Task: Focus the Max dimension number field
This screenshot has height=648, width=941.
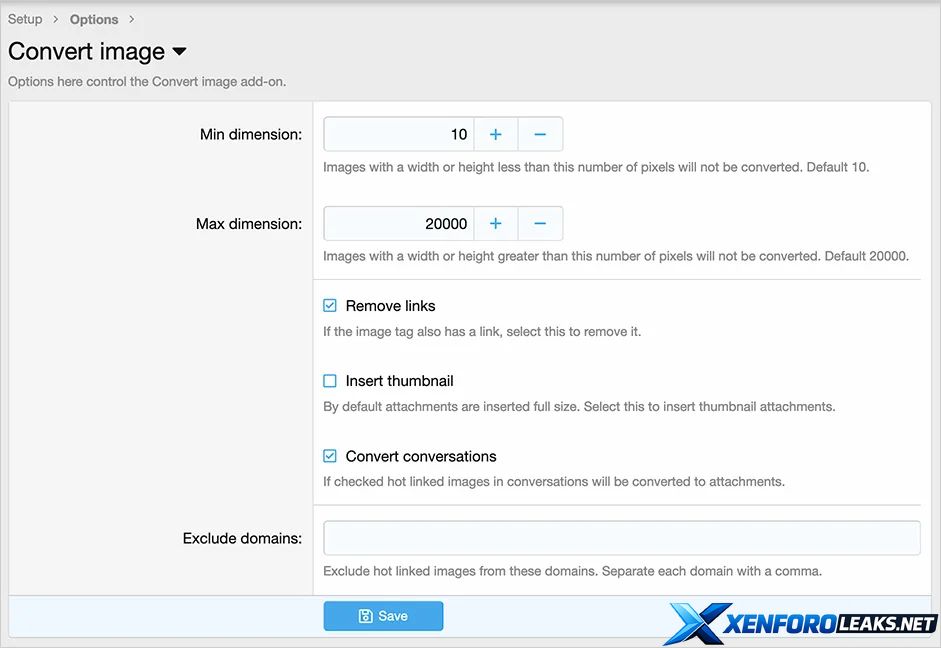Action: coord(398,224)
